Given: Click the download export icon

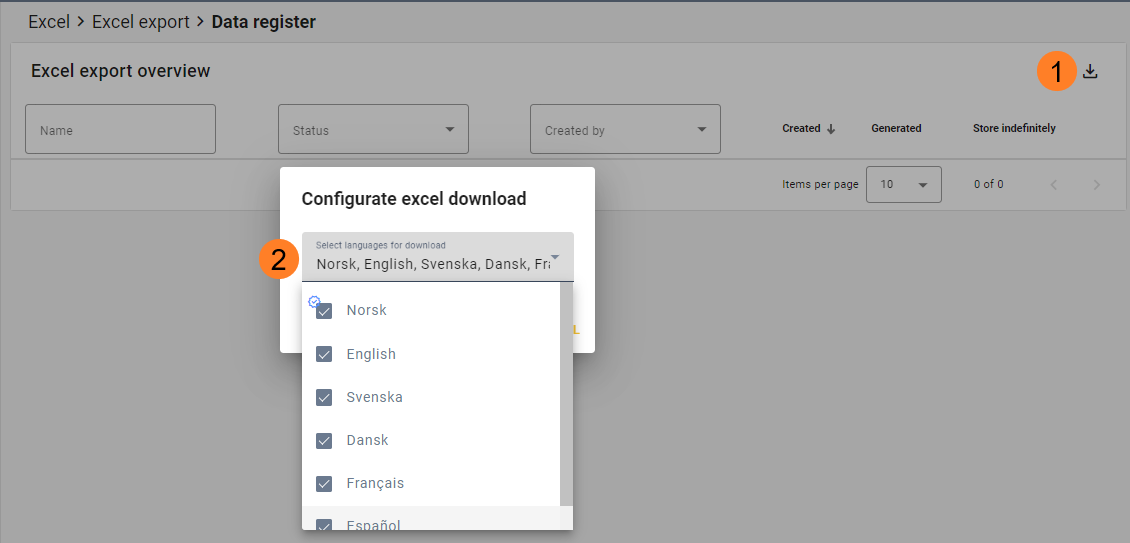Looking at the screenshot, I should 1090,72.
